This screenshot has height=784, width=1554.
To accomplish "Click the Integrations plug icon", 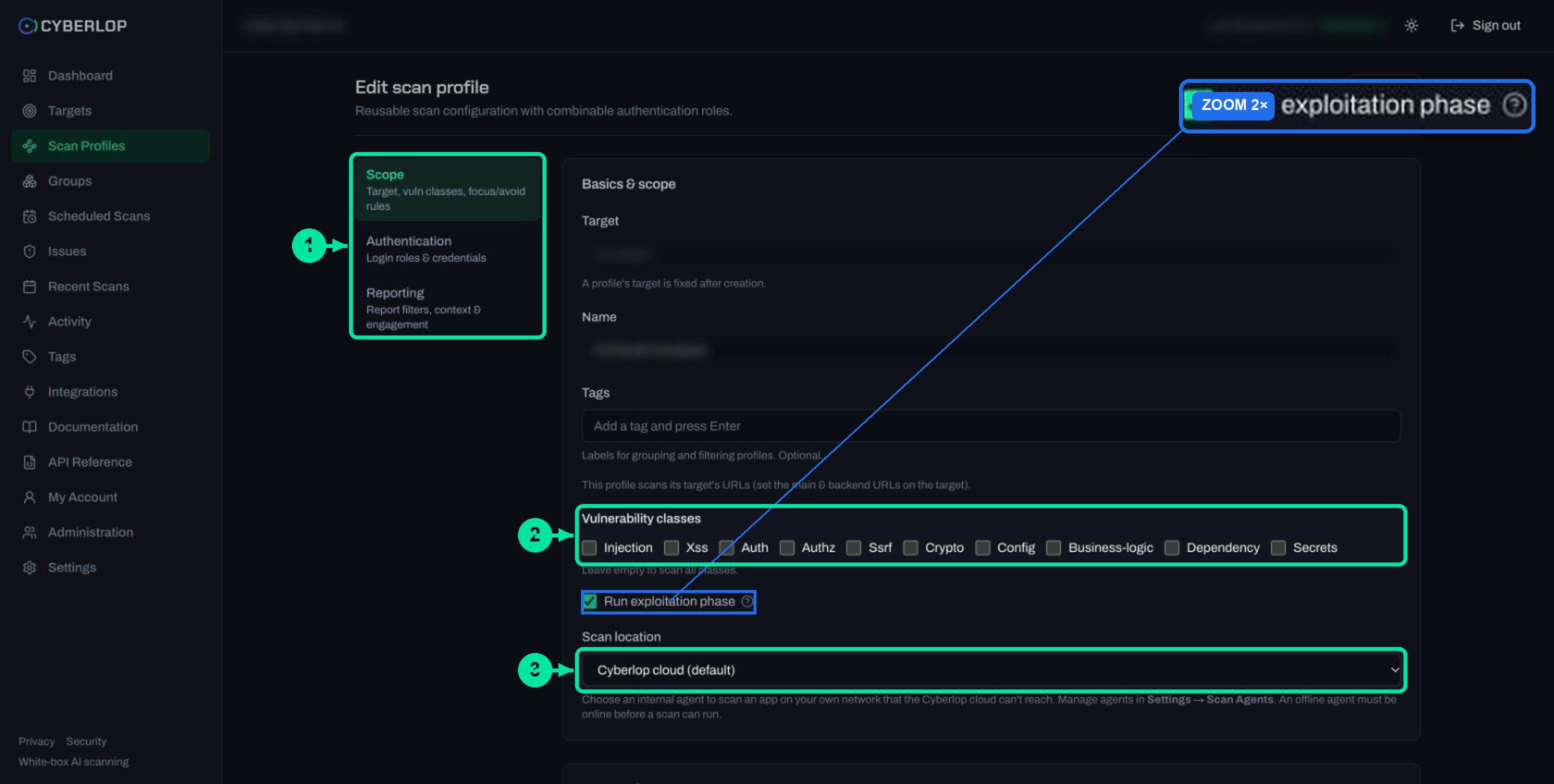I will (29, 392).
